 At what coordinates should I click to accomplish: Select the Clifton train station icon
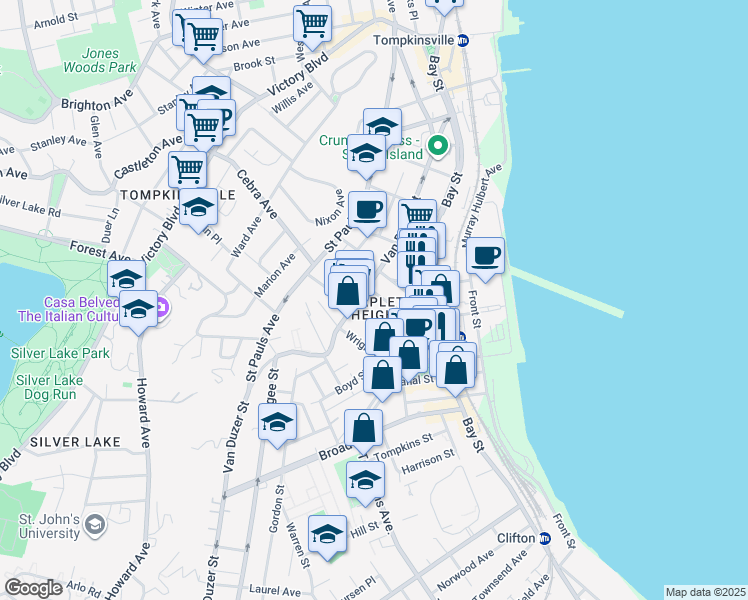(x=545, y=538)
